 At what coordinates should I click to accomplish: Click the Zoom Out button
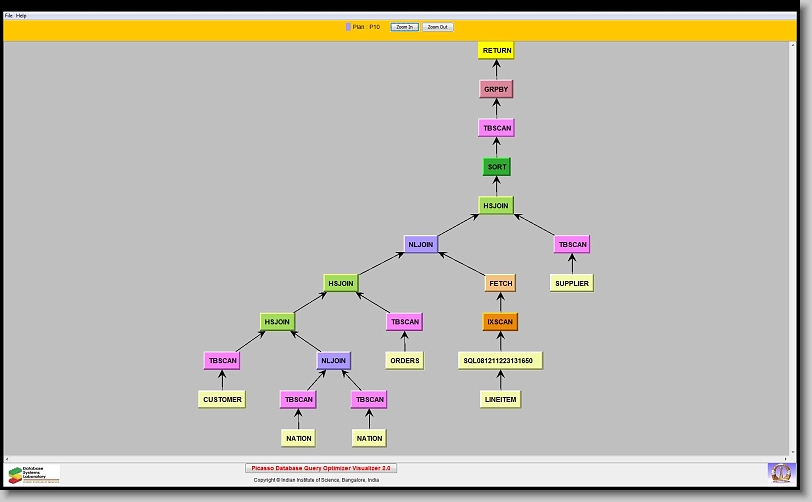point(437,27)
